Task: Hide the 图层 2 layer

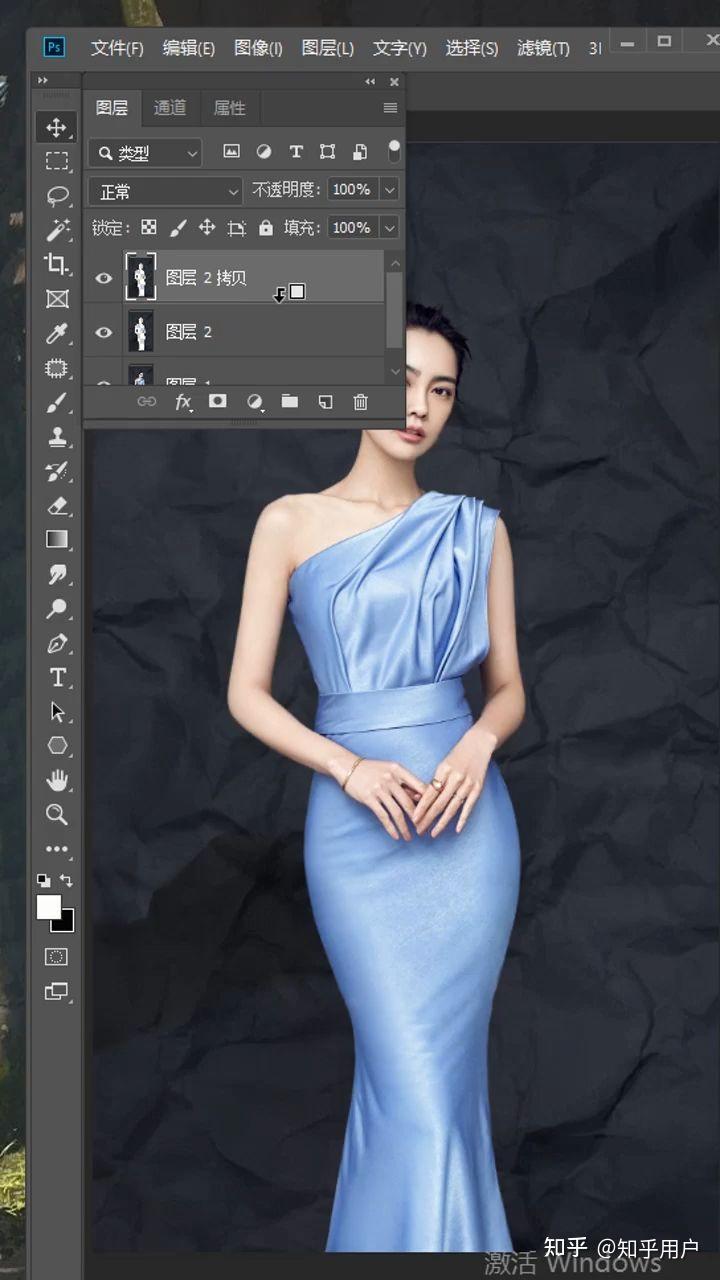Action: coord(104,332)
